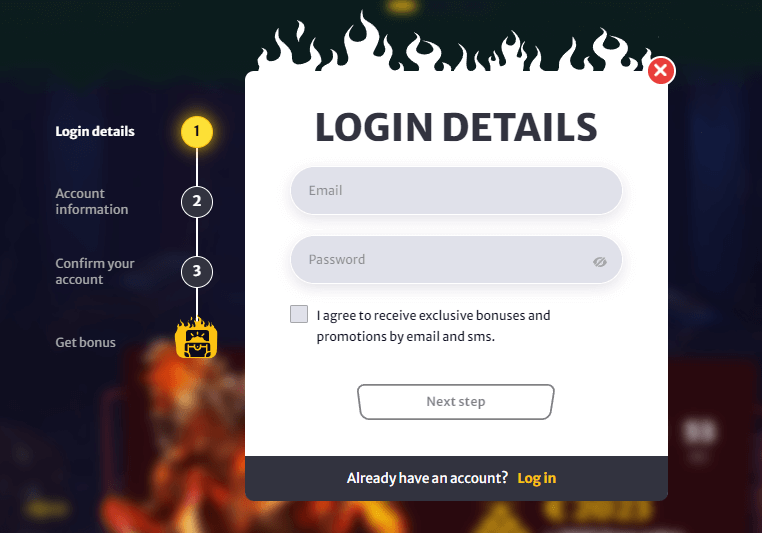Click the LOGIN DETAILS heading
The width and height of the screenshot is (762, 533).
pos(456,127)
